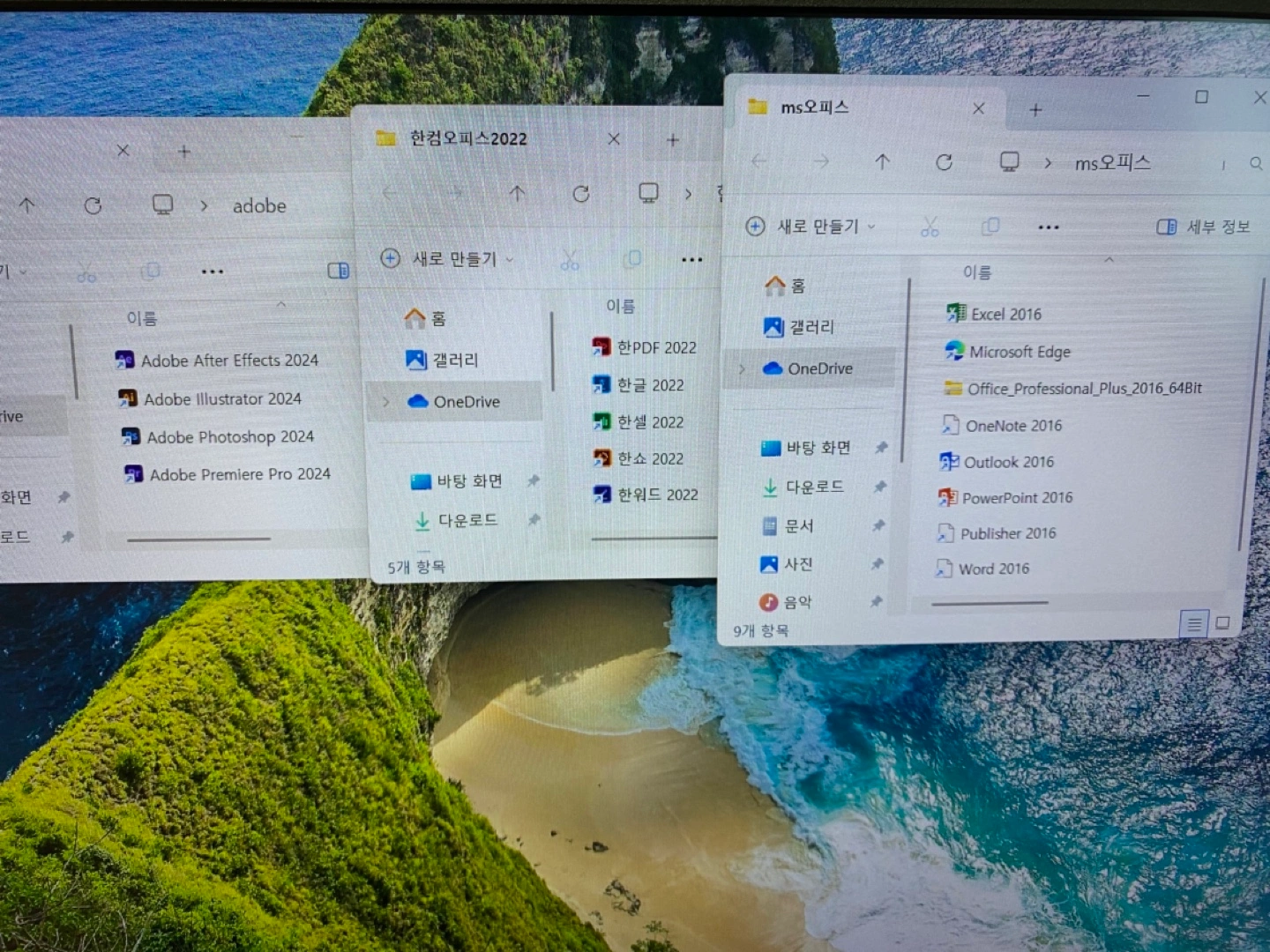1270x952 pixels.
Task: Open Adobe After Effects 2024 shortcut
Action: click(217, 361)
